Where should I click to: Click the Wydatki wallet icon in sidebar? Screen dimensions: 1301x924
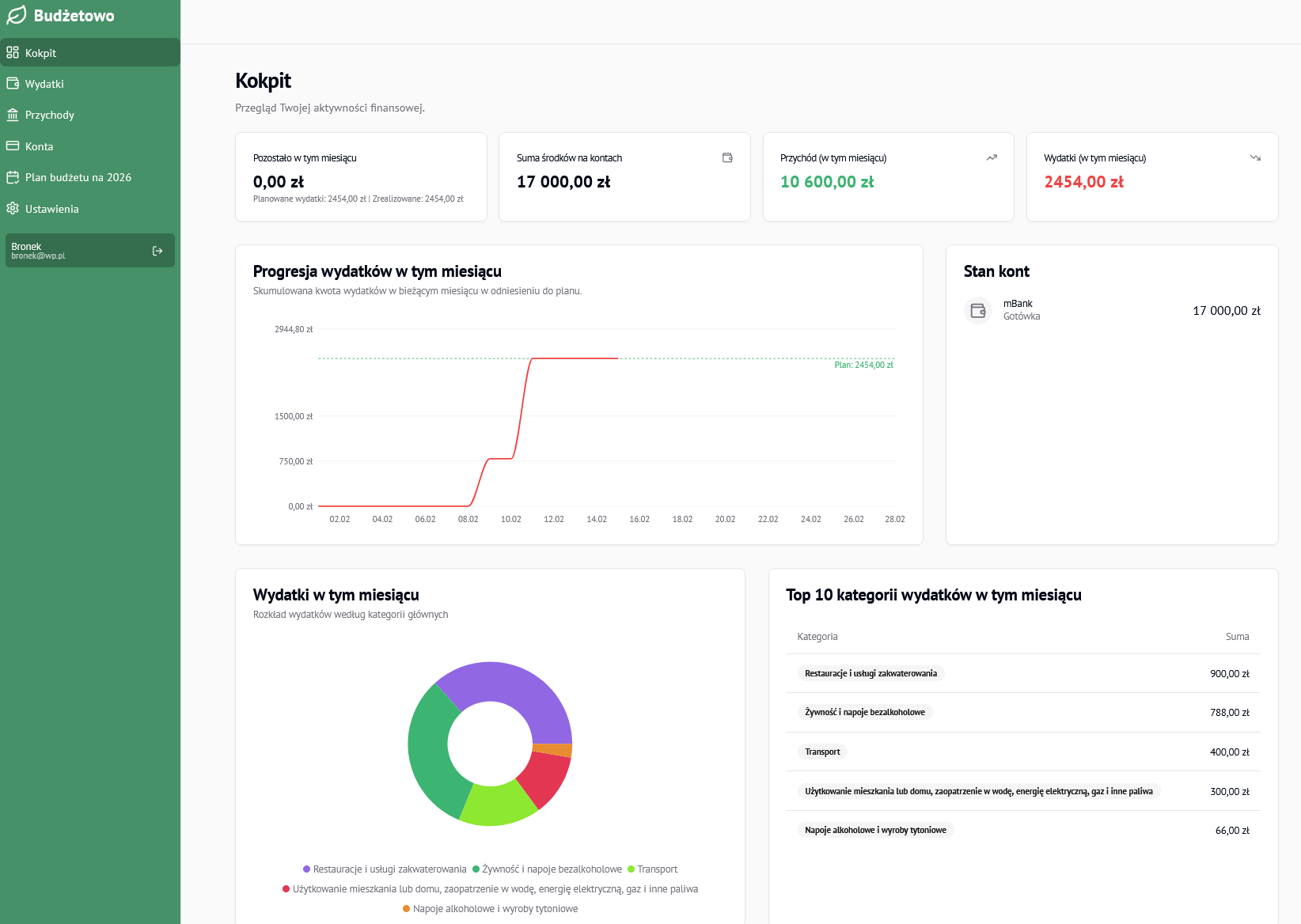tap(12, 83)
